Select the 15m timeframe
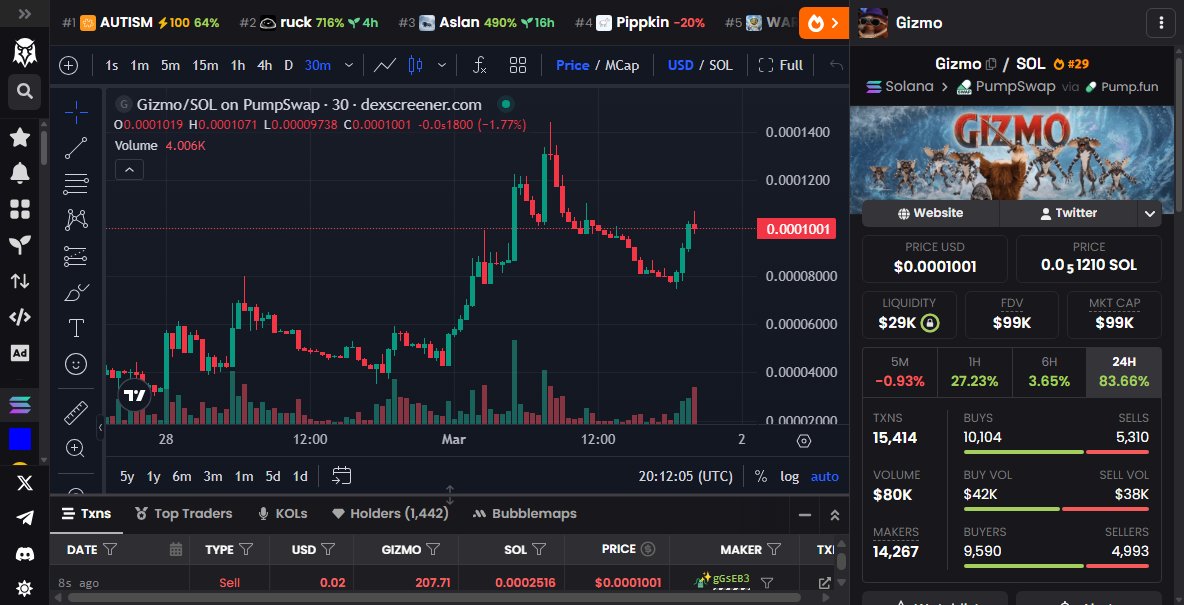 pos(205,65)
